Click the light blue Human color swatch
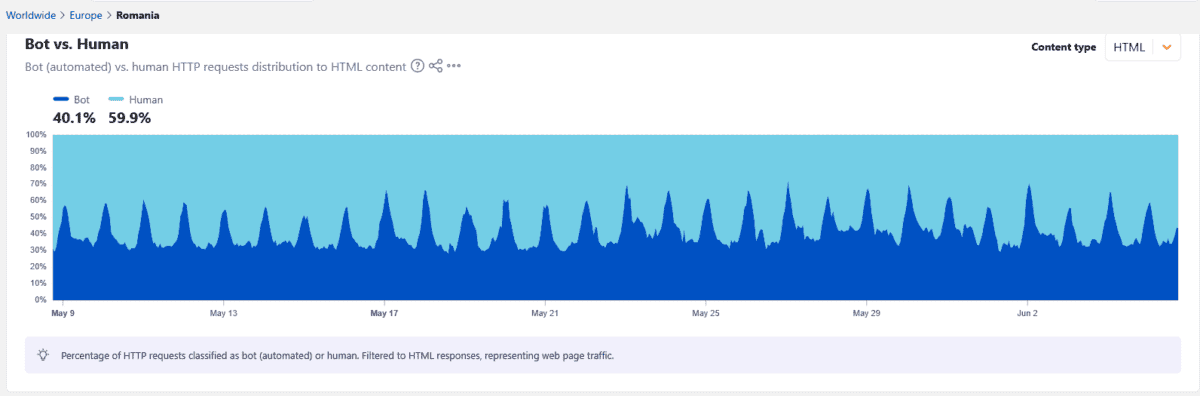This screenshot has width=1200, height=396. tap(116, 100)
